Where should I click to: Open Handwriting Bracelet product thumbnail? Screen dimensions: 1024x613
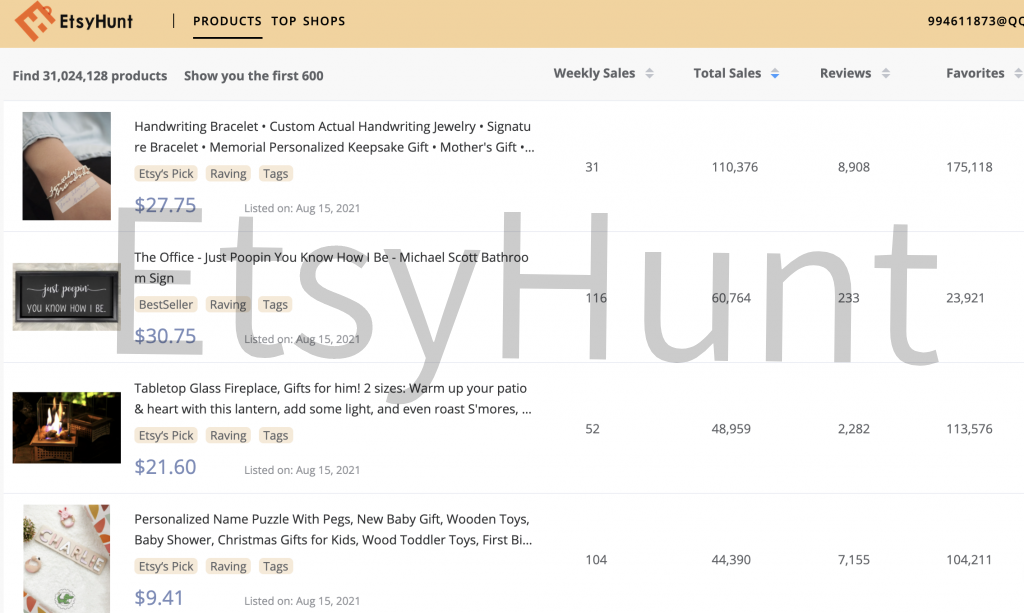tap(67, 166)
